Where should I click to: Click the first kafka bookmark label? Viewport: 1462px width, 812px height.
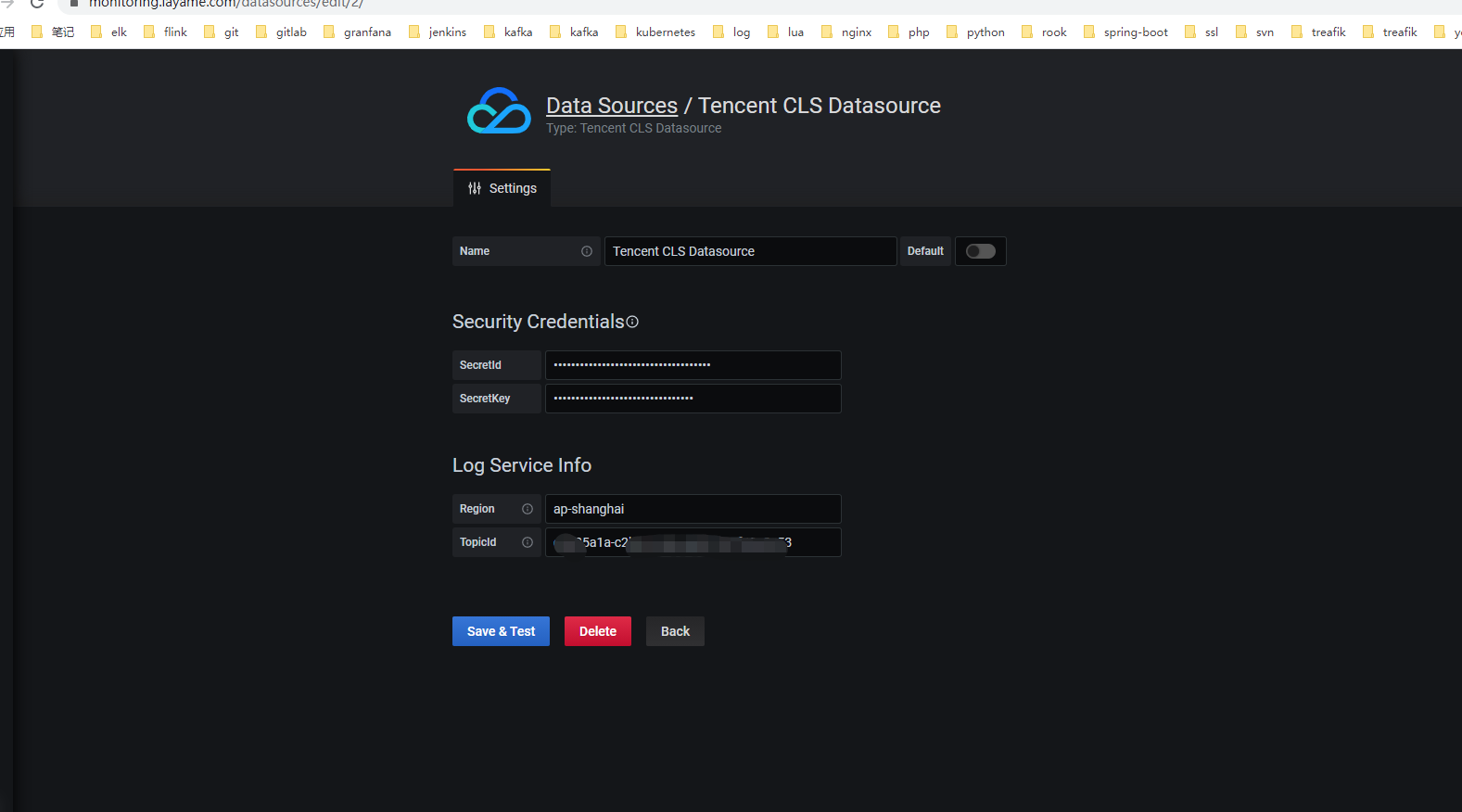(x=518, y=32)
